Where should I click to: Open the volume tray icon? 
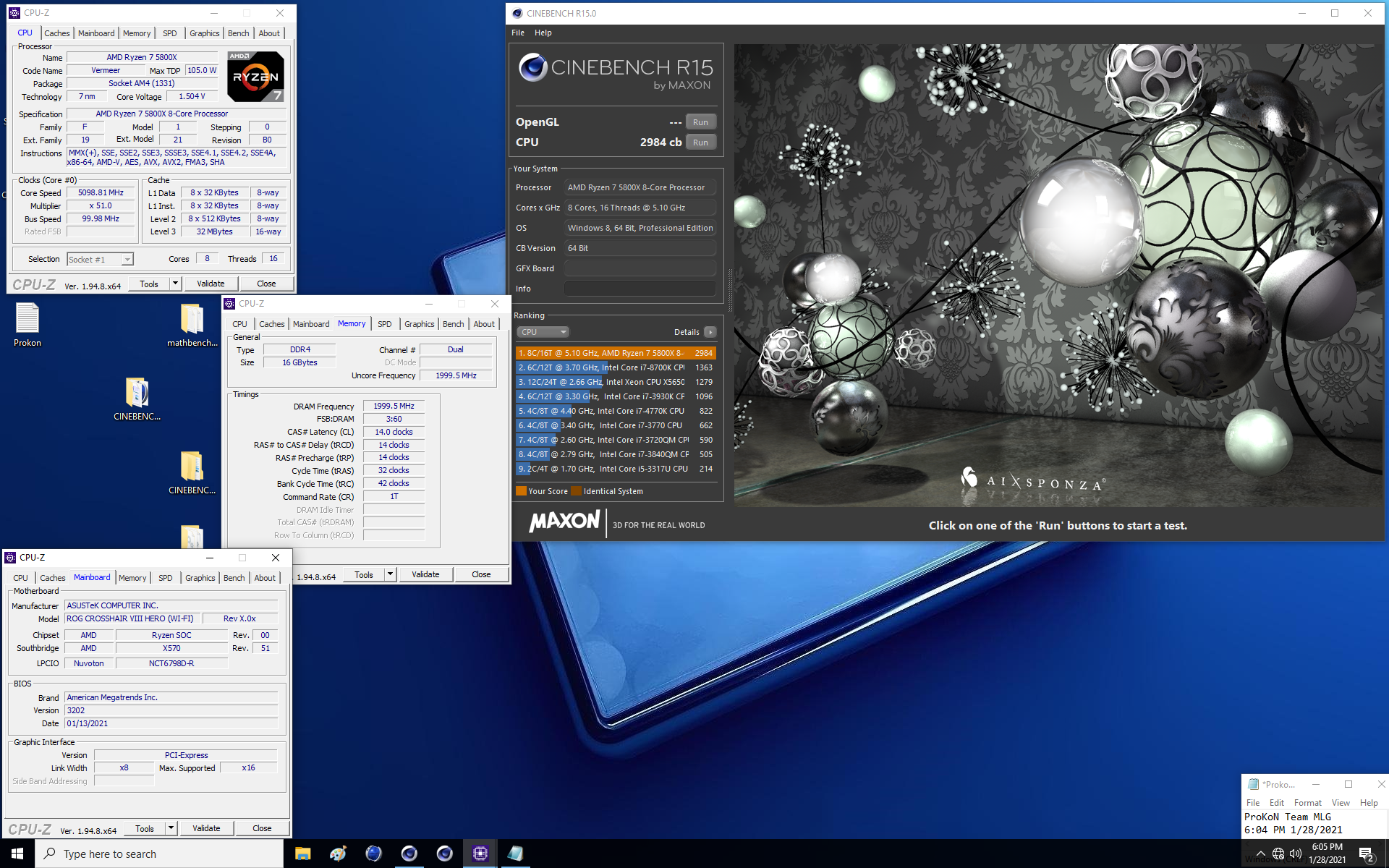pos(1296,854)
